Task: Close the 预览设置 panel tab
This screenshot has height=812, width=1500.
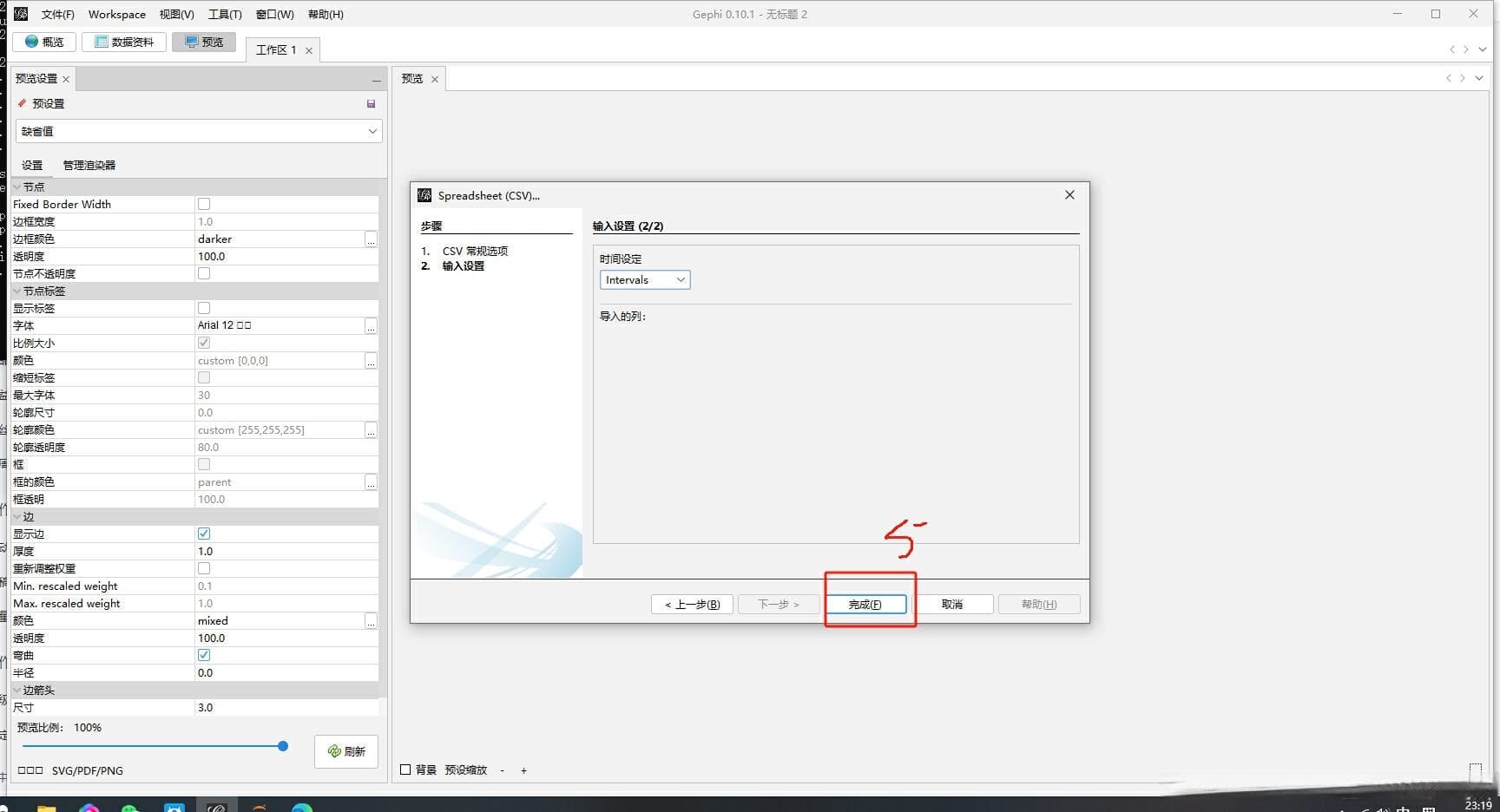Action: [x=66, y=79]
